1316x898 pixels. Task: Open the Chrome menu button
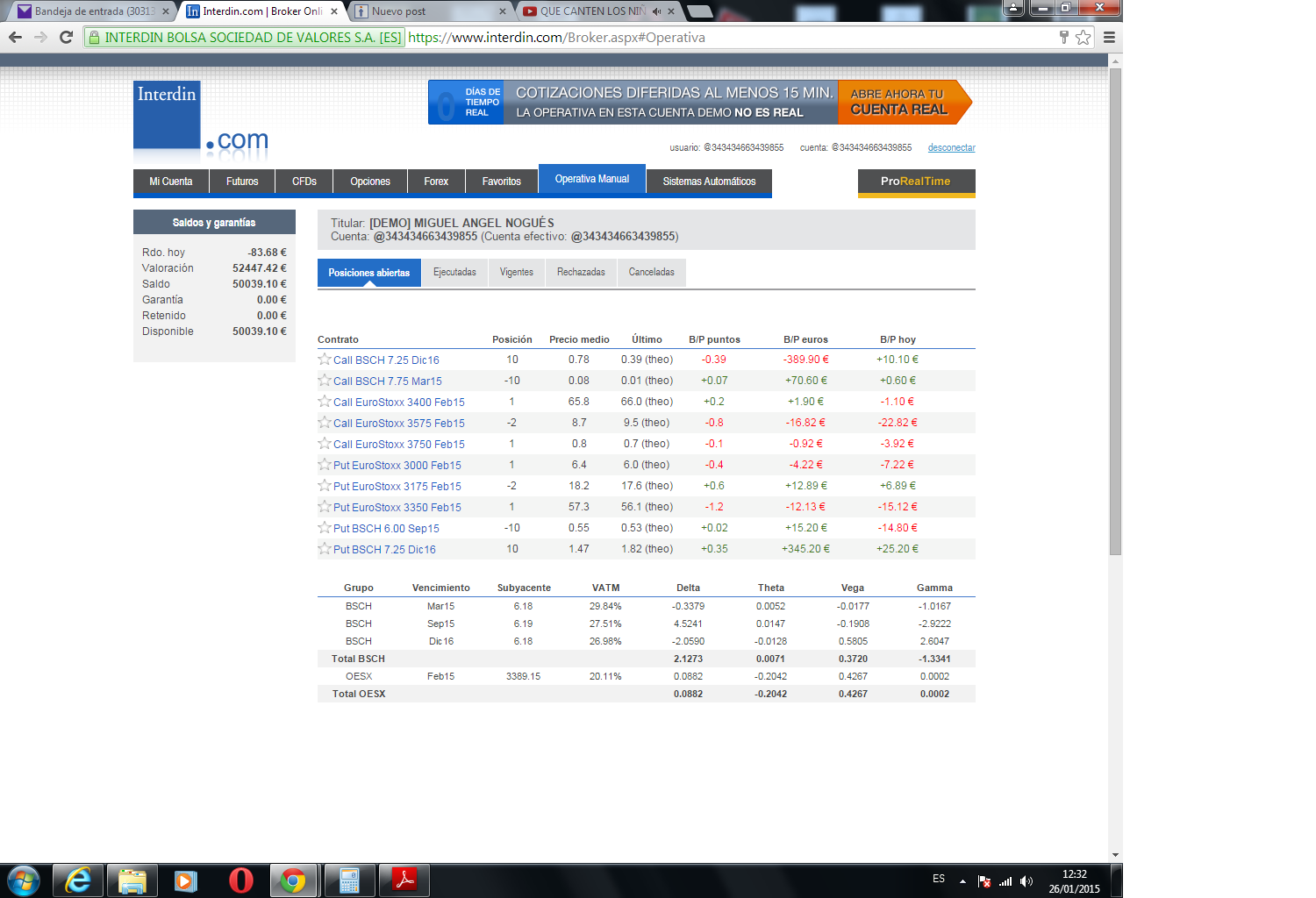[x=1109, y=37]
